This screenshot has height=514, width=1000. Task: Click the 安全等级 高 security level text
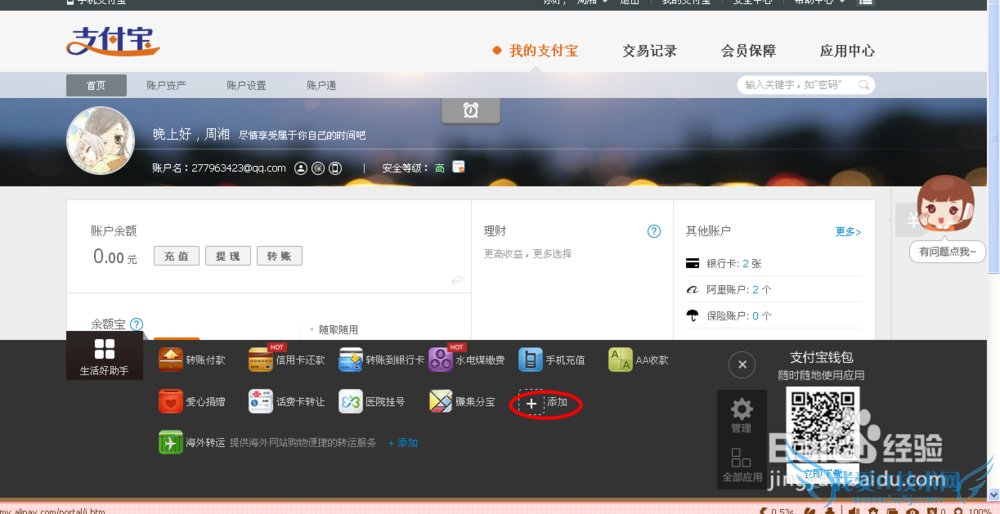coord(413,168)
